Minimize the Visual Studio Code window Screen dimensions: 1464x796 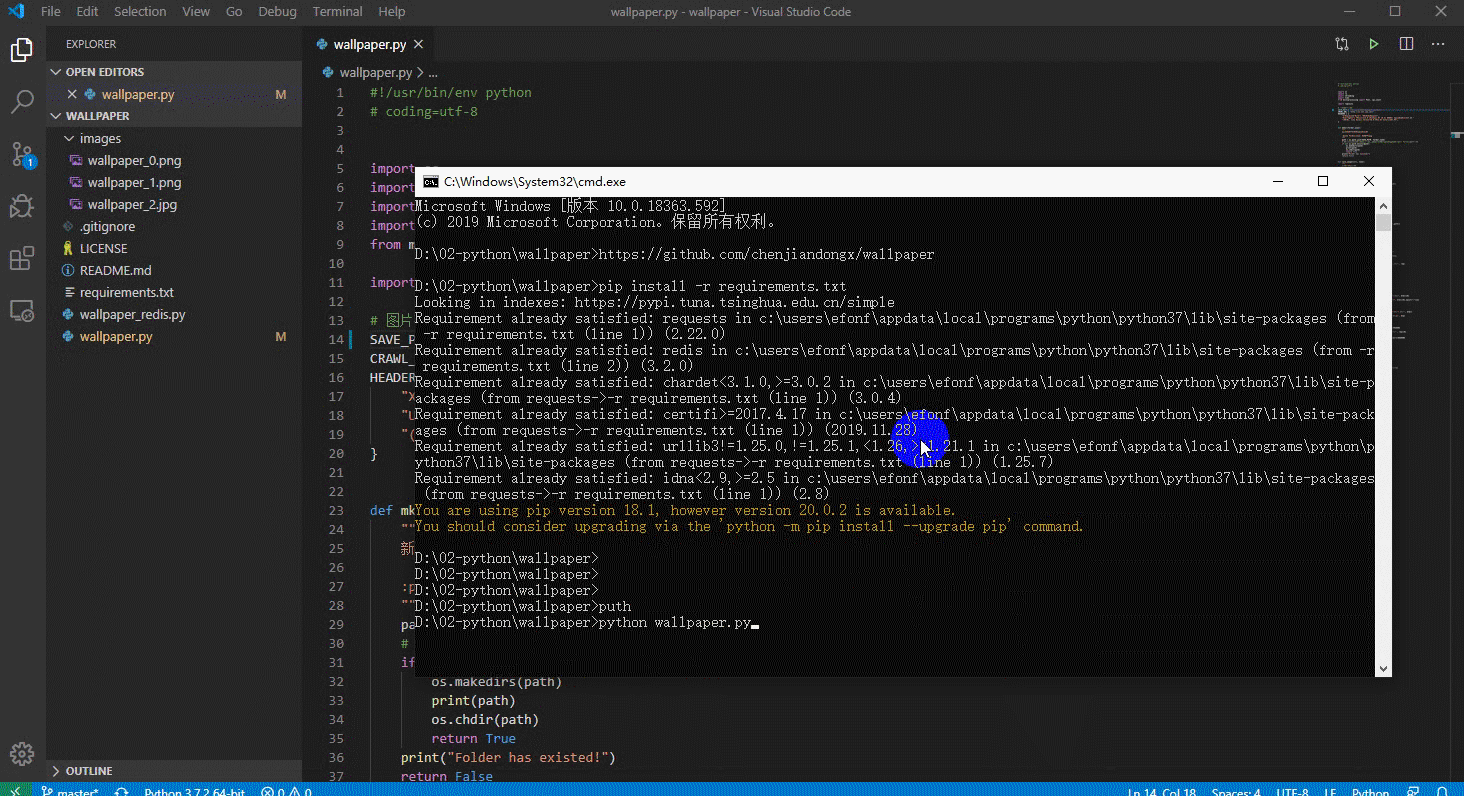pyautogui.click(x=1349, y=12)
